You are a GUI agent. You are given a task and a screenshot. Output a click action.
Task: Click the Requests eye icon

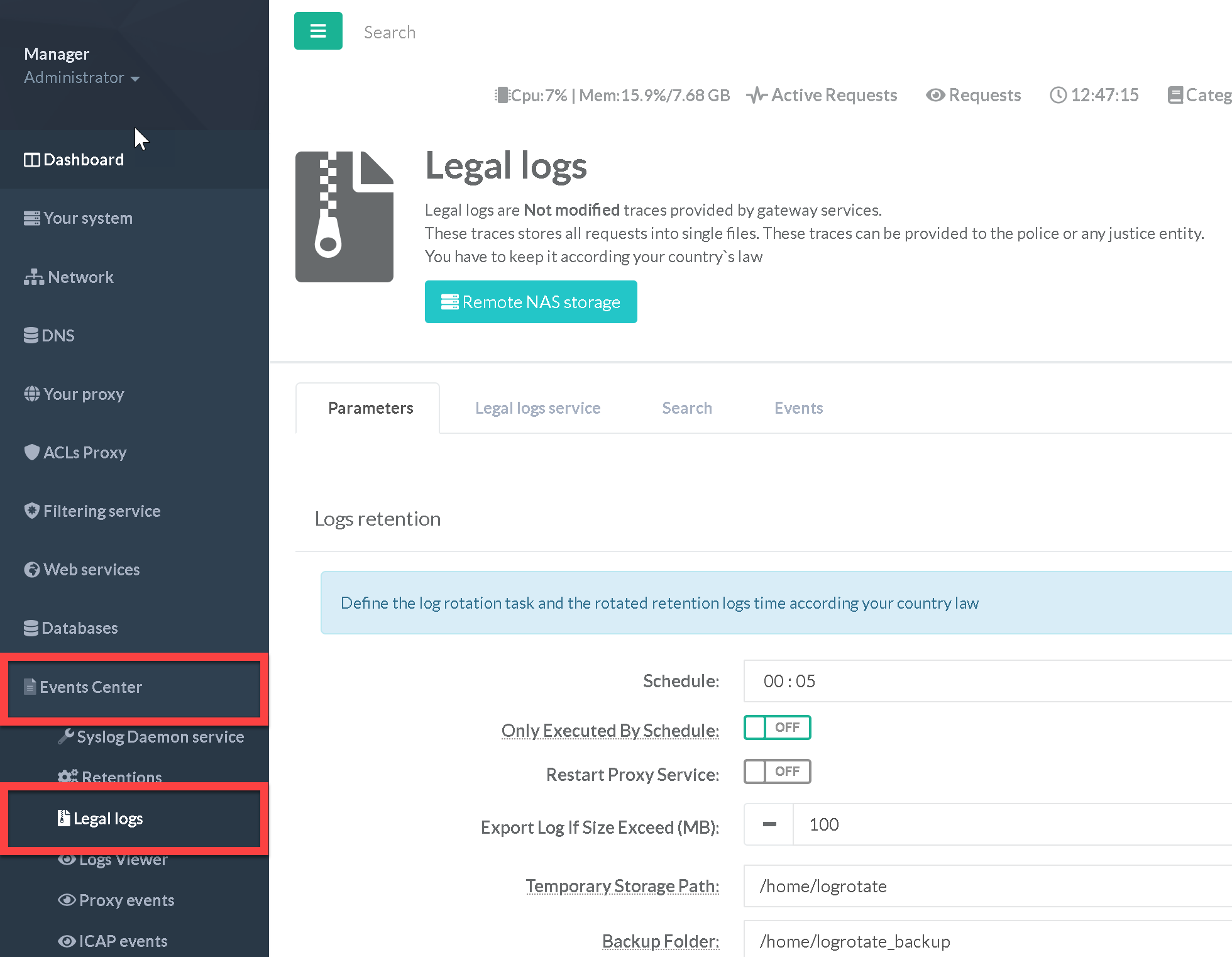click(935, 95)
